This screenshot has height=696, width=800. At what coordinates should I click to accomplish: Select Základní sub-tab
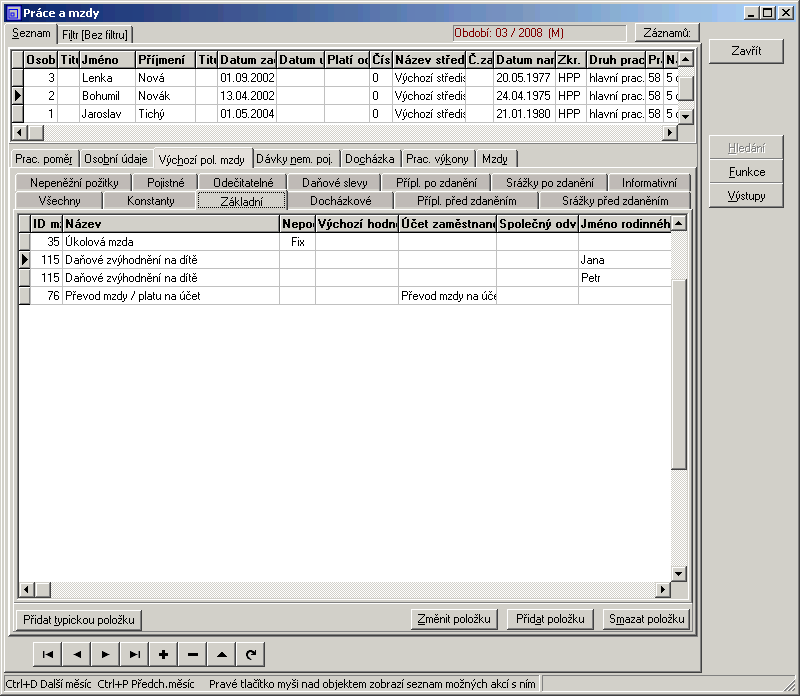(242, 201)
